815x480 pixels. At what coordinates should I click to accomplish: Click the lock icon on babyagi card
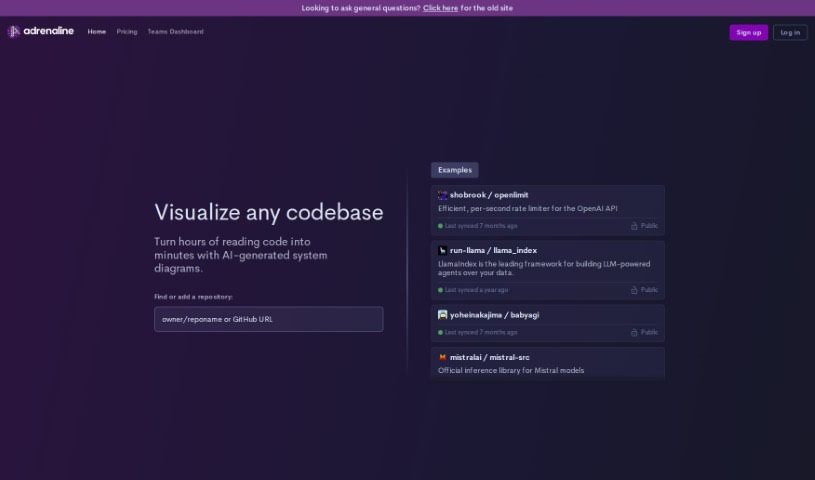pos(634,332)
